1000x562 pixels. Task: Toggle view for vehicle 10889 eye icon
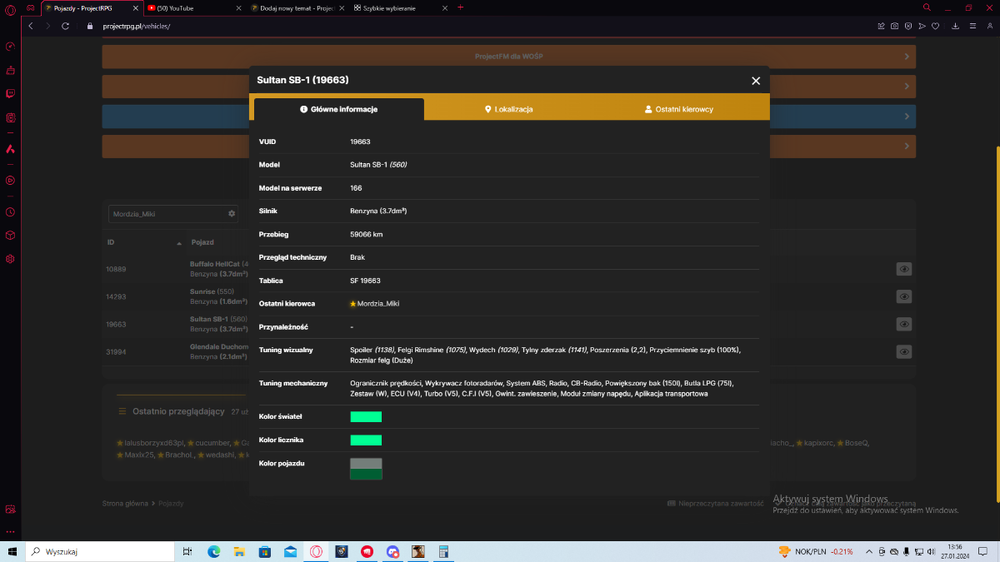point(904,269)
